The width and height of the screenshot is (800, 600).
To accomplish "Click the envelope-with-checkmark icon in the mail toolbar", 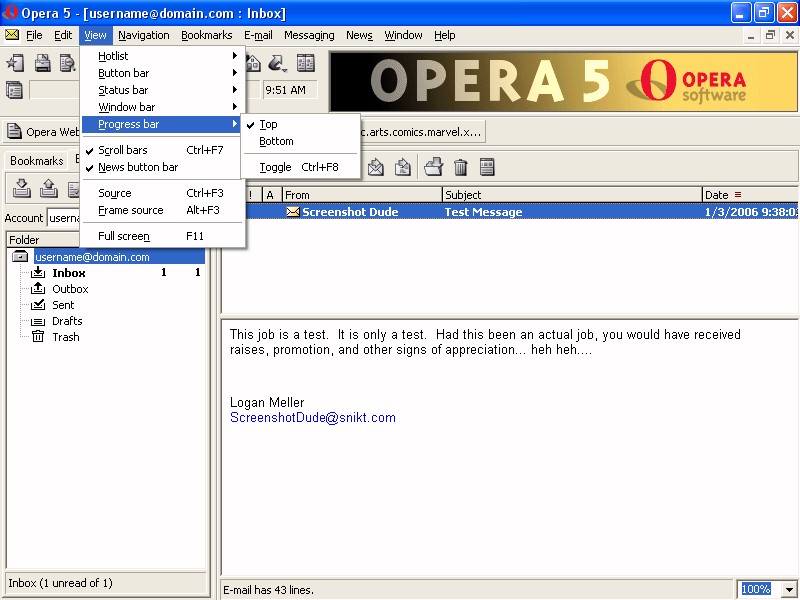I will coord(376,167).
